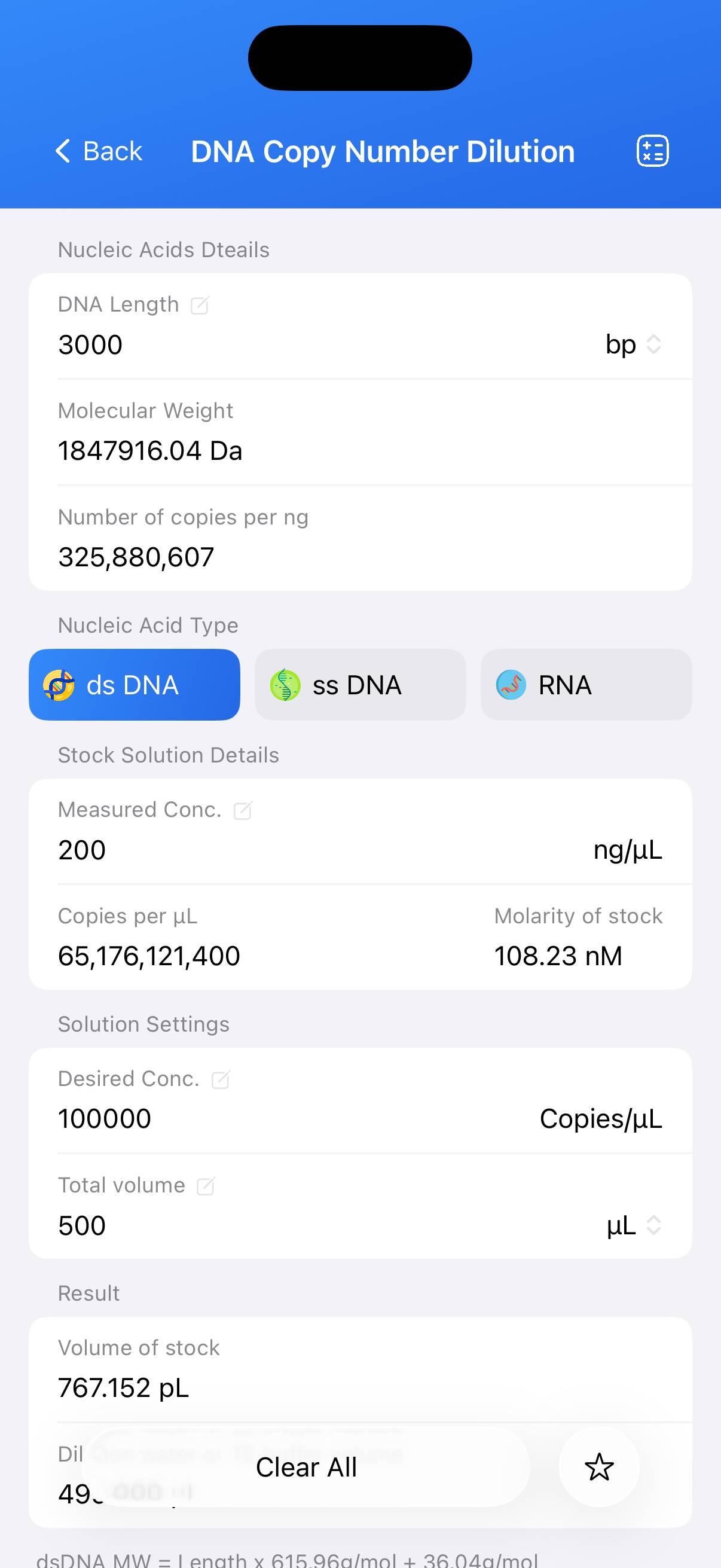Open the µL total volume unit selector

(x=633, y=1225)
